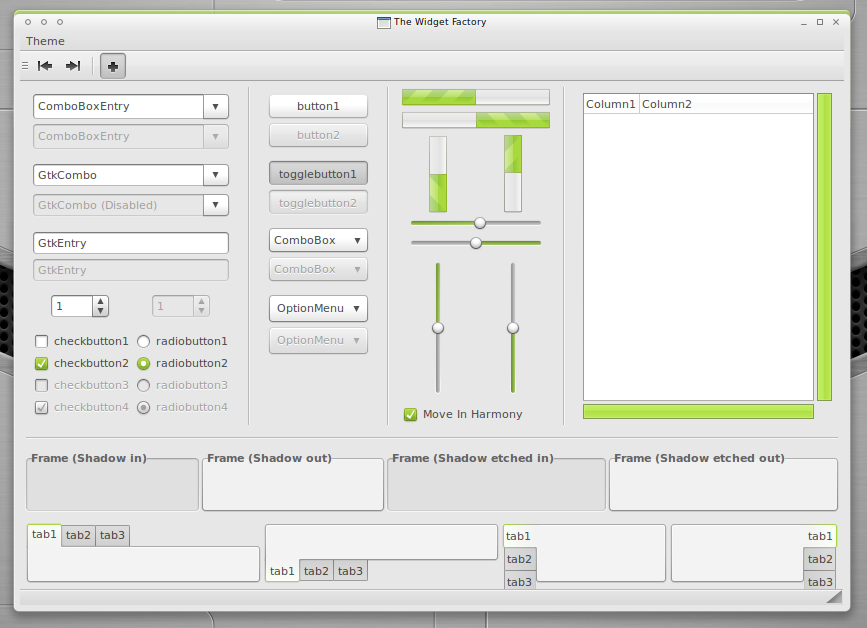Decrease the enabled spin button value
The image size is (867, 628).
coord(100,311)
